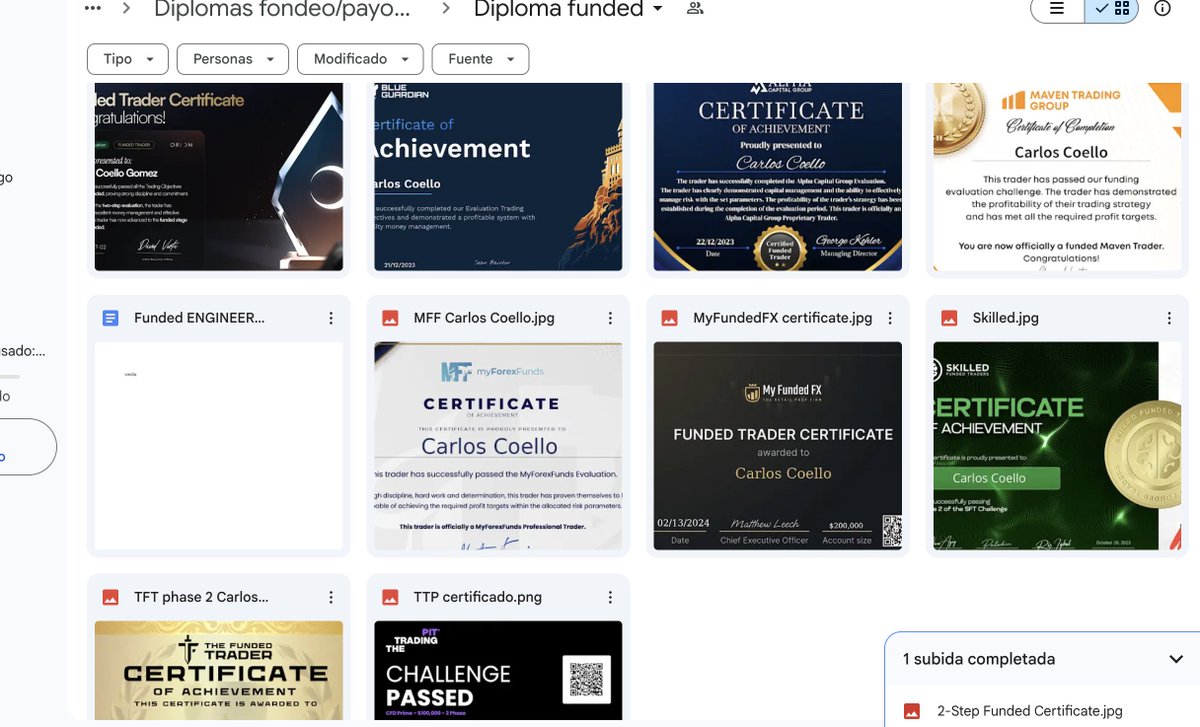Viewport: 1200px width, 727px height.
Task: Click image icon of TTP certificado.png
Action: [390, 597]
